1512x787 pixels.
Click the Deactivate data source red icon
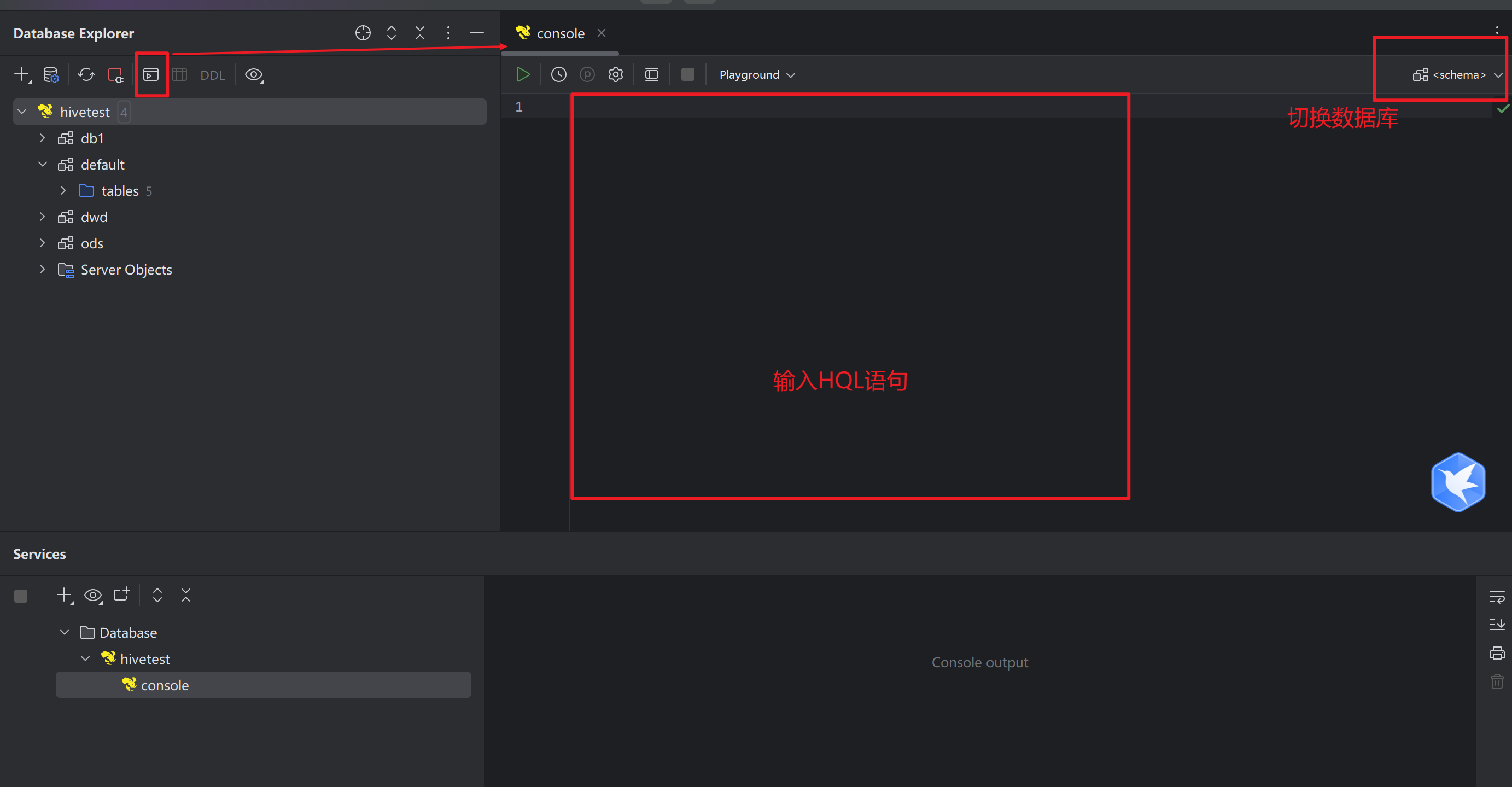click(x=115, y=74)
